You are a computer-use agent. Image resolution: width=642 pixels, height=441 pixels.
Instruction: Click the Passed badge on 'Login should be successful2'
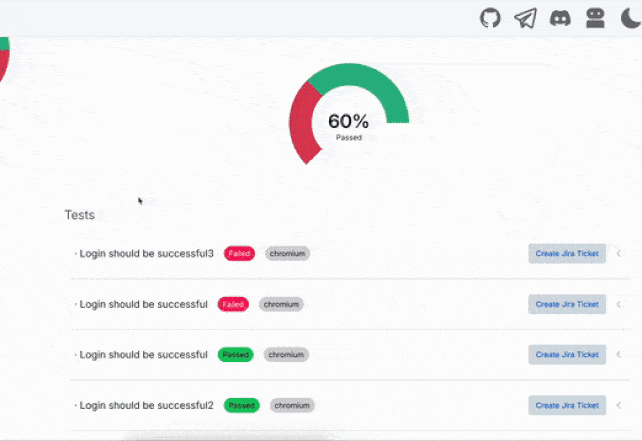(x=241, y=405)
